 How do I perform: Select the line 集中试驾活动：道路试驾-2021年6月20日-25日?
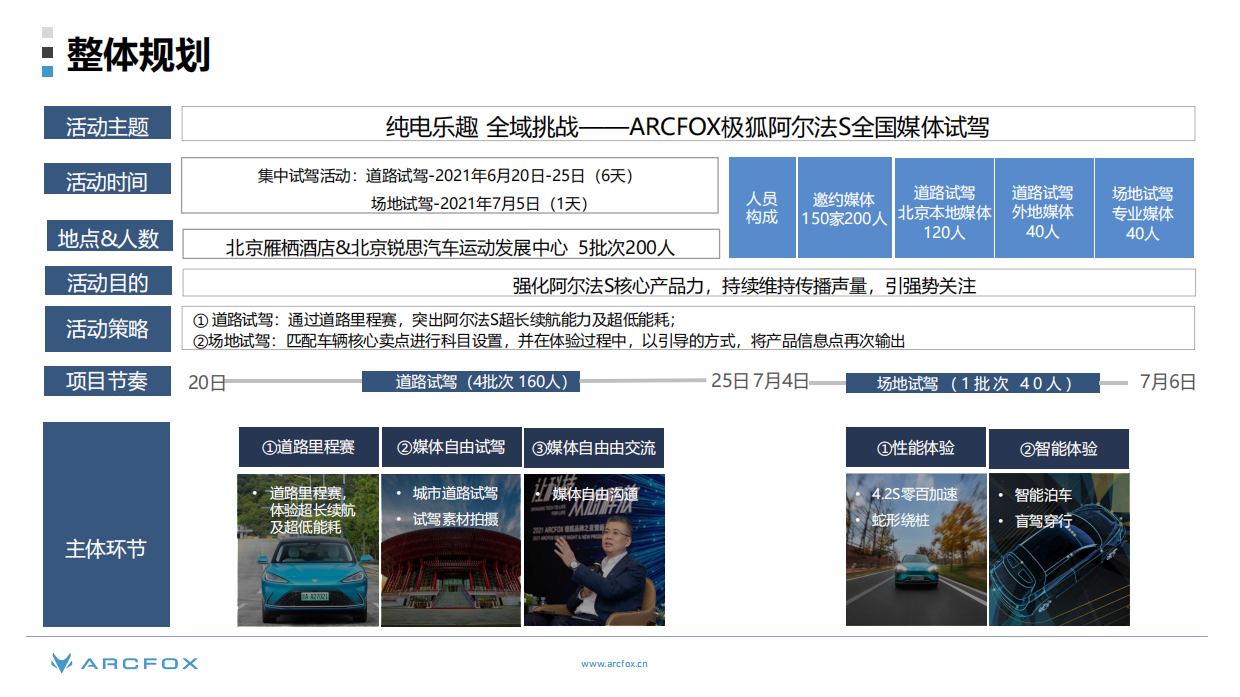(x=445, y=176)
